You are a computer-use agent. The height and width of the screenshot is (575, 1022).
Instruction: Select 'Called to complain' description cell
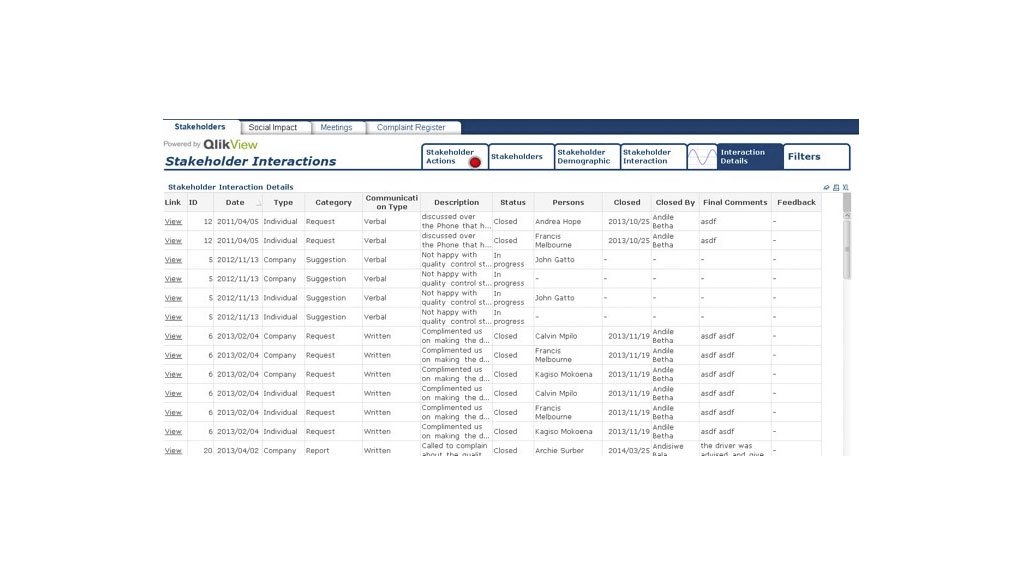coord(456,450)
